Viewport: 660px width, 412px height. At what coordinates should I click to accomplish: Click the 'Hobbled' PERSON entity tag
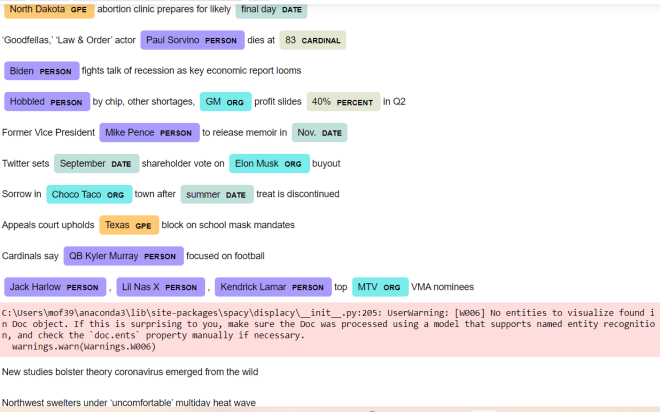pos(47,101)
